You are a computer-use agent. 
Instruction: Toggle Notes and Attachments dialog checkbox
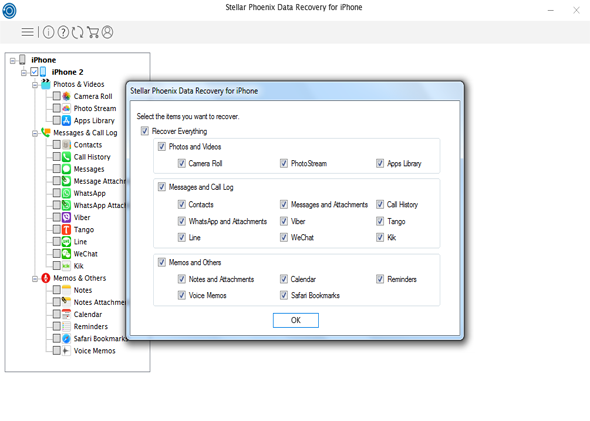pos(182,279)
